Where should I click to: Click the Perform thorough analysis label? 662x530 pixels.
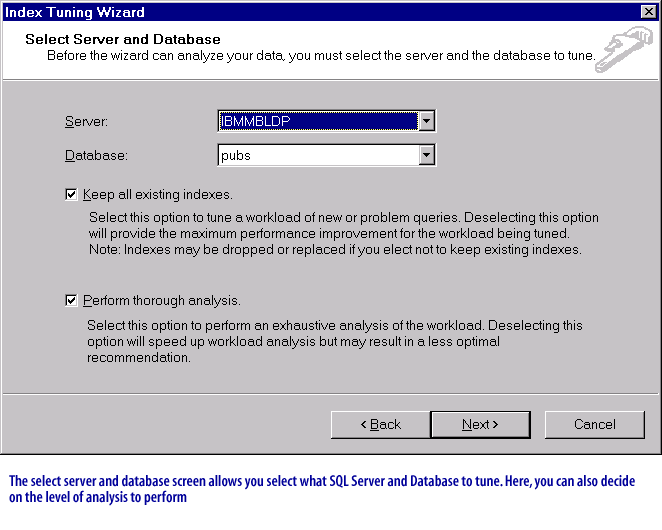point(162,301)
